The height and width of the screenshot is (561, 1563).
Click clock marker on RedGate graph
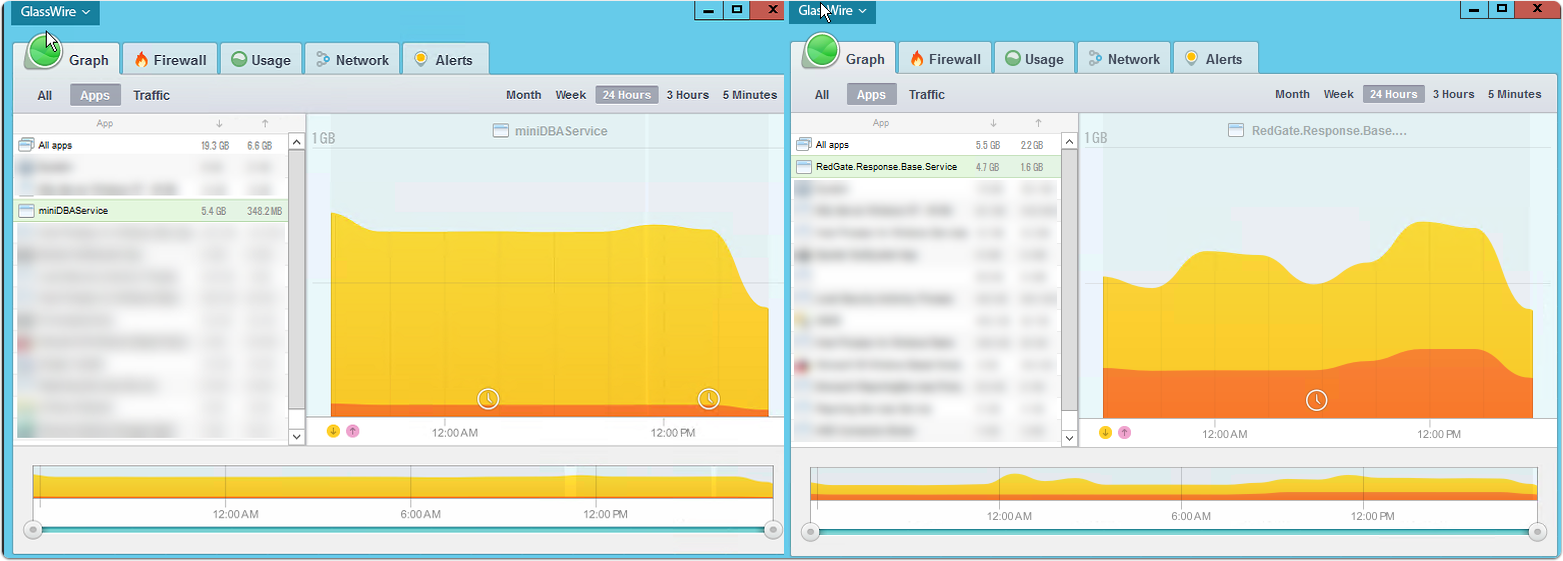pyautogui.click(x=1317, y=400)
